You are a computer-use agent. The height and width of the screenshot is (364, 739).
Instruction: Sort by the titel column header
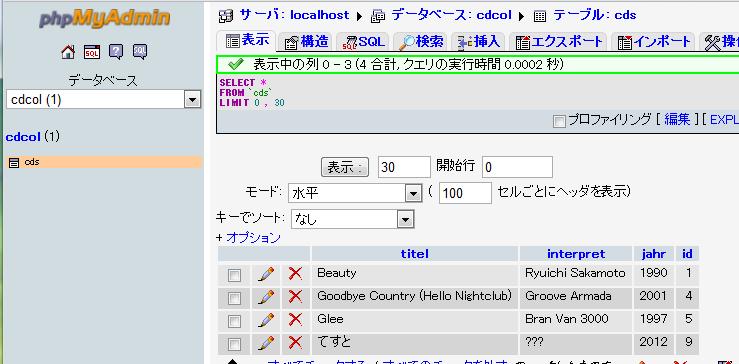click(415, 254)
